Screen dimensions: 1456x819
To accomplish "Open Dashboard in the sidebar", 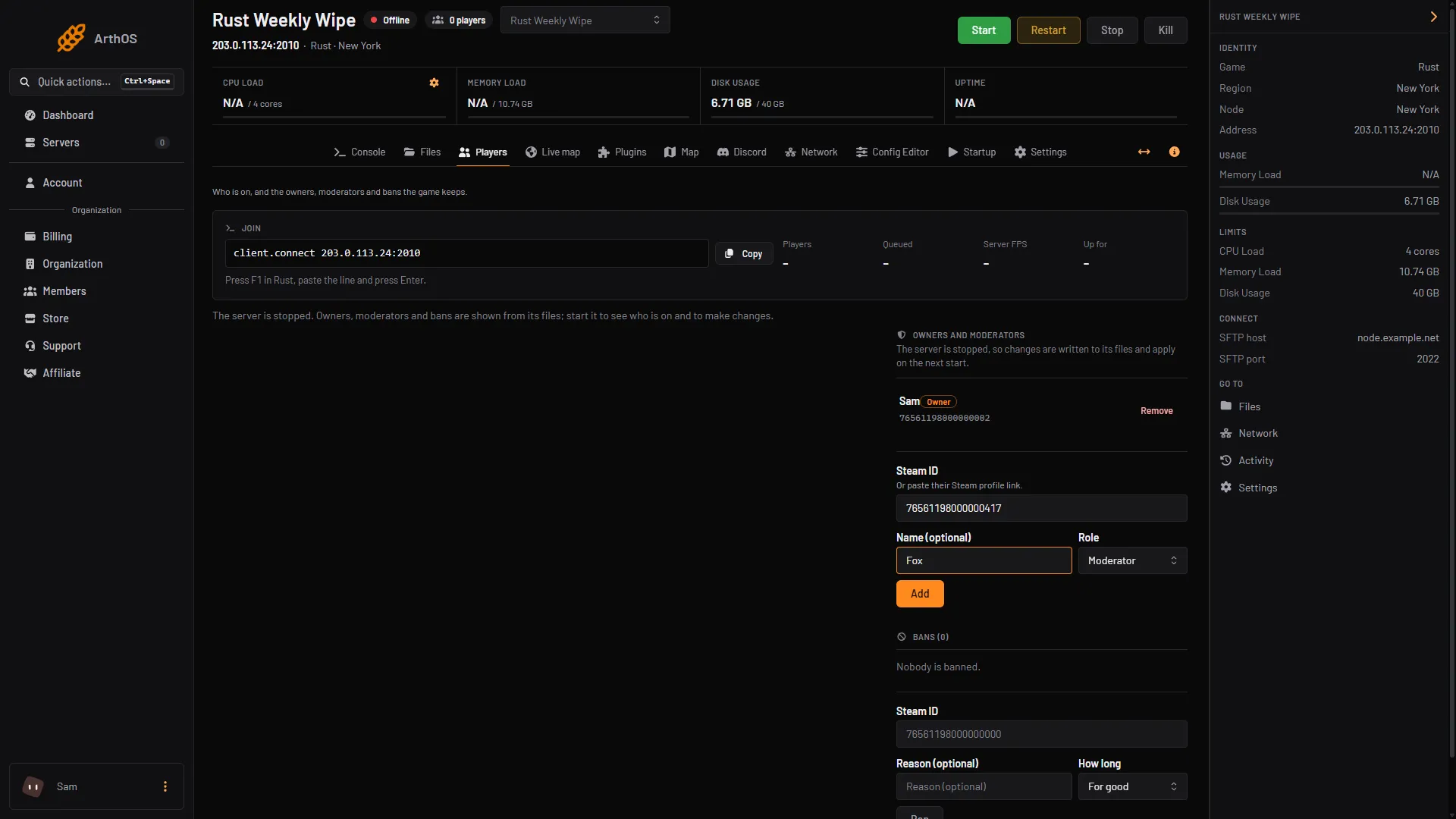I will [x=96, y=115].
